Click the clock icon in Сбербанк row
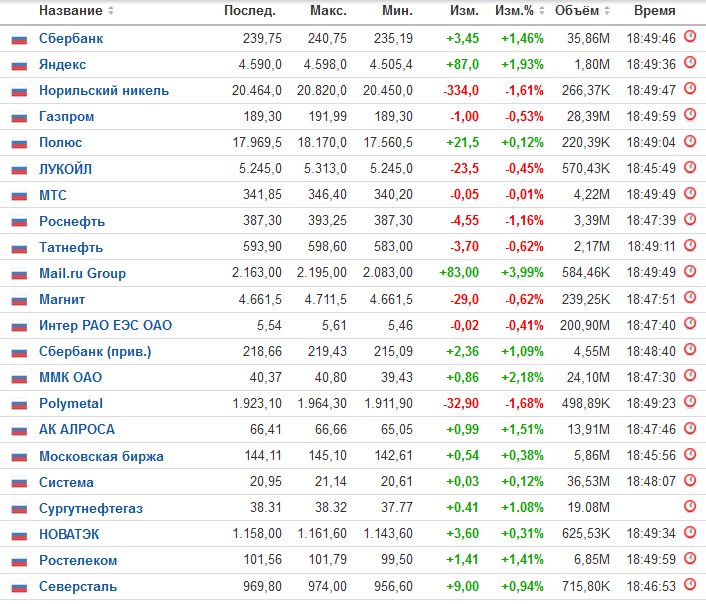 coord(690,36)
